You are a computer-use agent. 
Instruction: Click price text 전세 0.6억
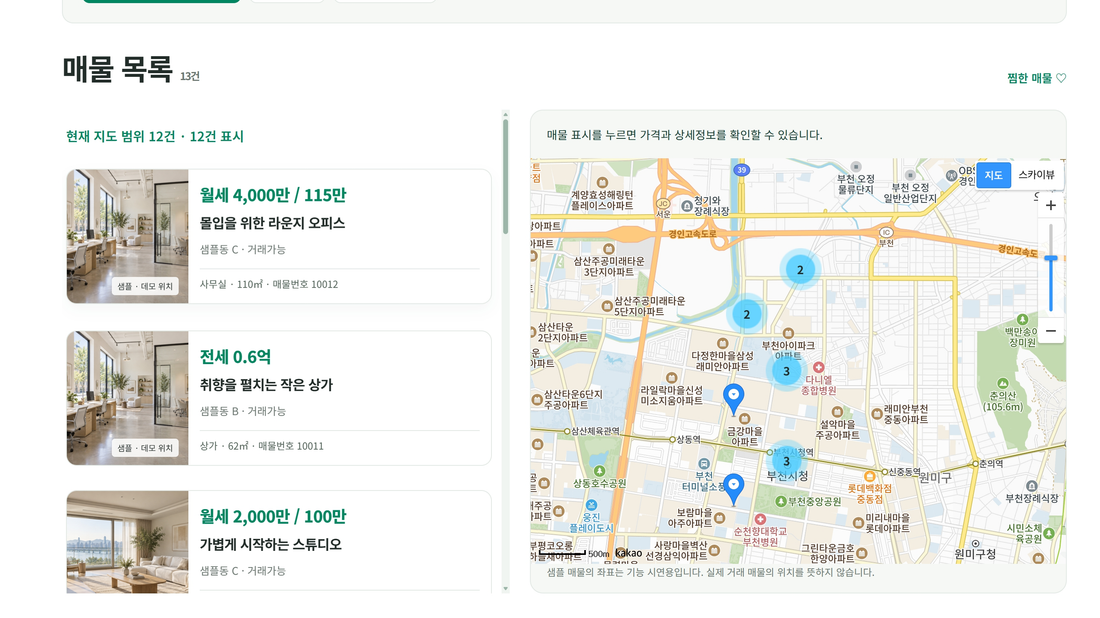(235, 356)
